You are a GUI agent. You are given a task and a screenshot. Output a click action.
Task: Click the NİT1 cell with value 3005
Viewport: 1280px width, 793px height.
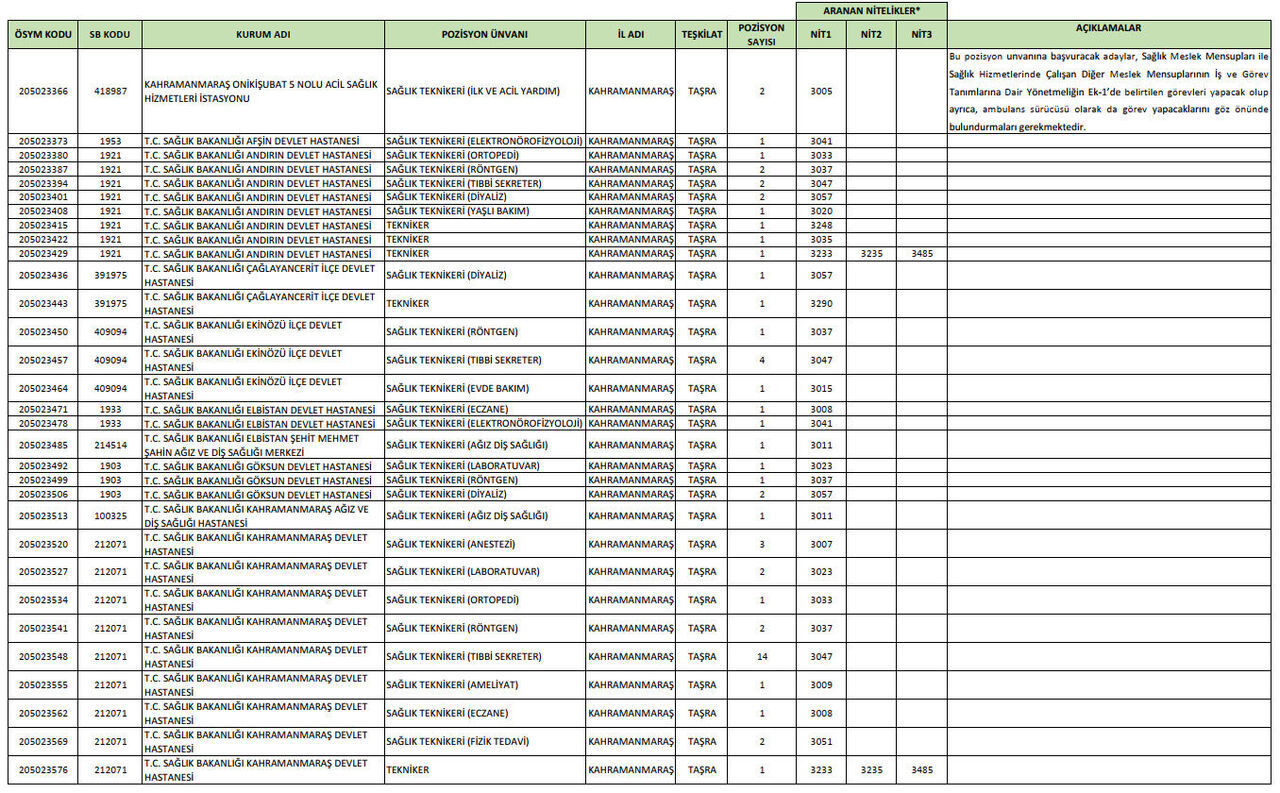[x=821, y=91]
